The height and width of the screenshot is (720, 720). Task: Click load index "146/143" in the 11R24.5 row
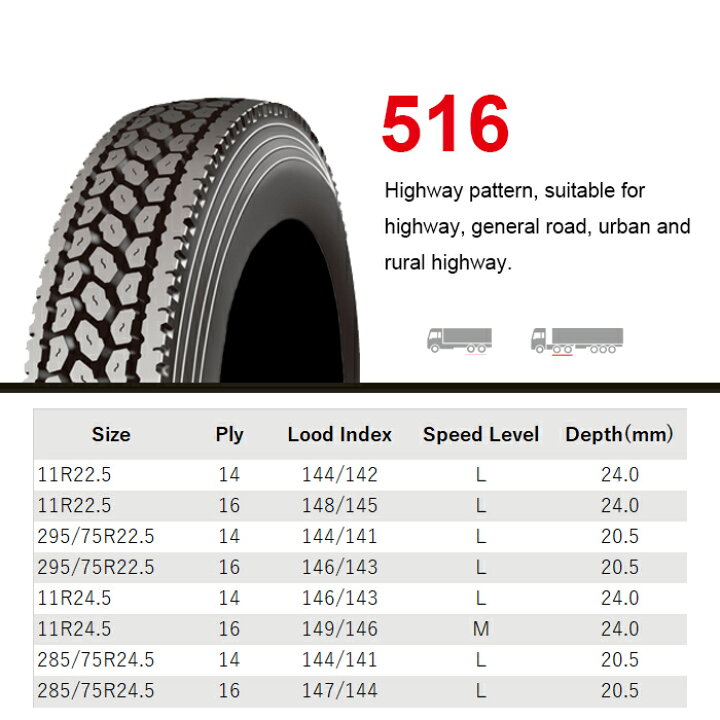click(x=340, y=598)
